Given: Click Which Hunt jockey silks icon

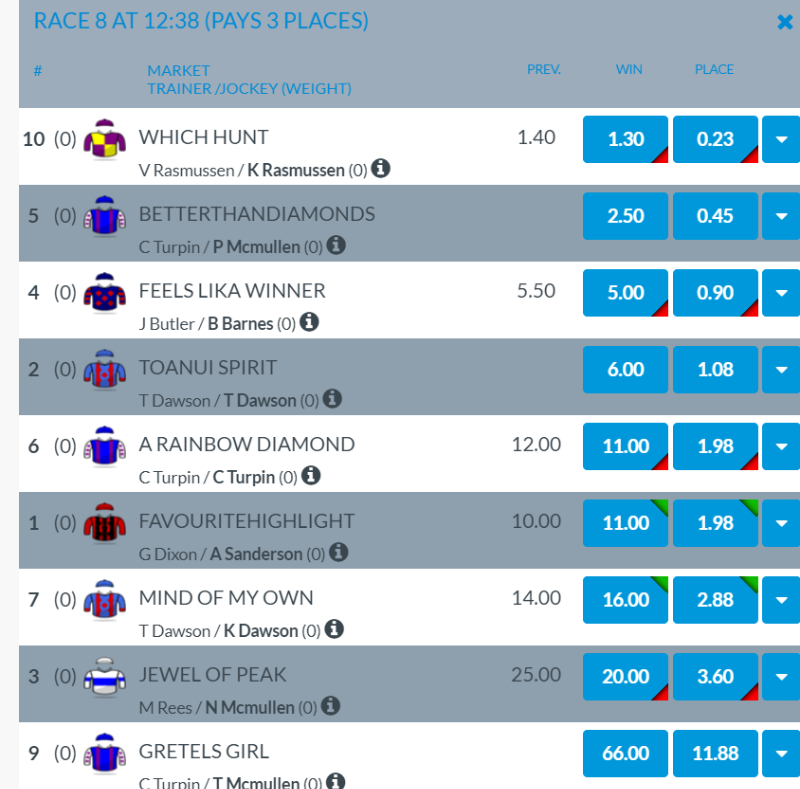Looking at the screenshot, I should tap(104, 139).
